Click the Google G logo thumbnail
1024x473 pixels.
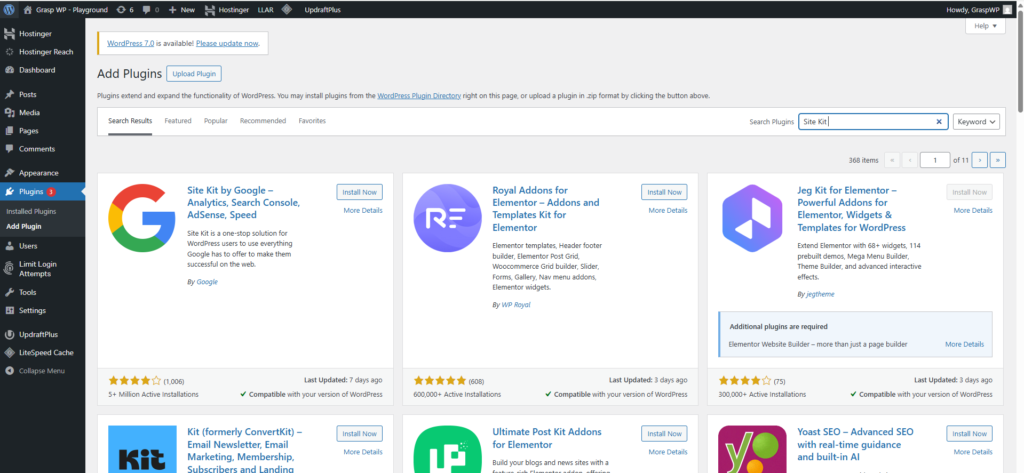tap(142, 218)
